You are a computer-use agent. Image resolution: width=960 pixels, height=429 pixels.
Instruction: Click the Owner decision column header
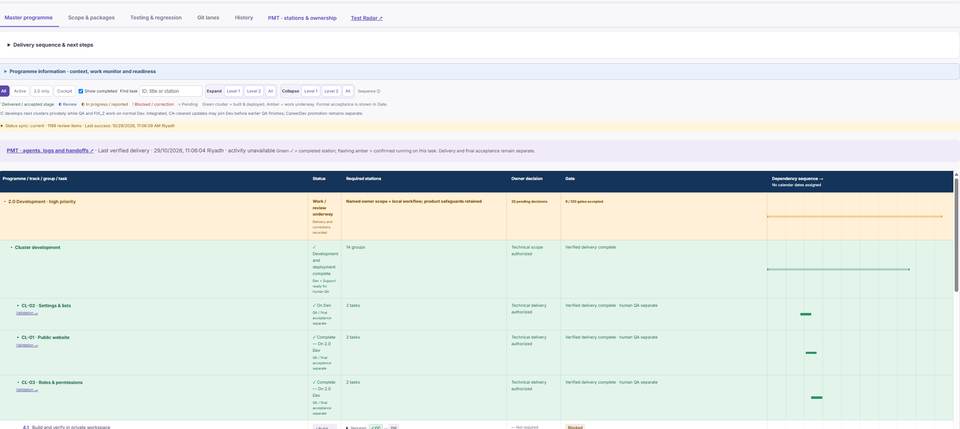point(527,179)
